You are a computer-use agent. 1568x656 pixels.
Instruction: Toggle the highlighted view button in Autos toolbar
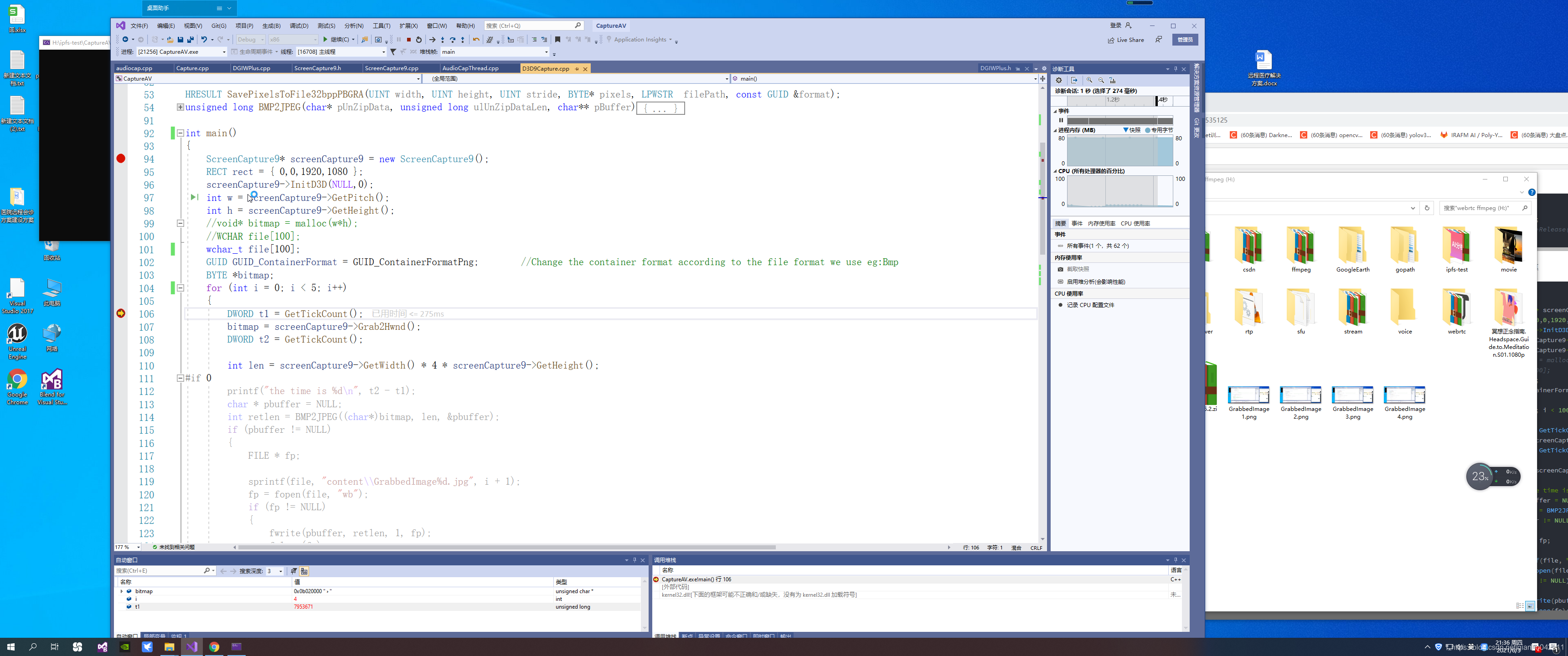[304, 571]
